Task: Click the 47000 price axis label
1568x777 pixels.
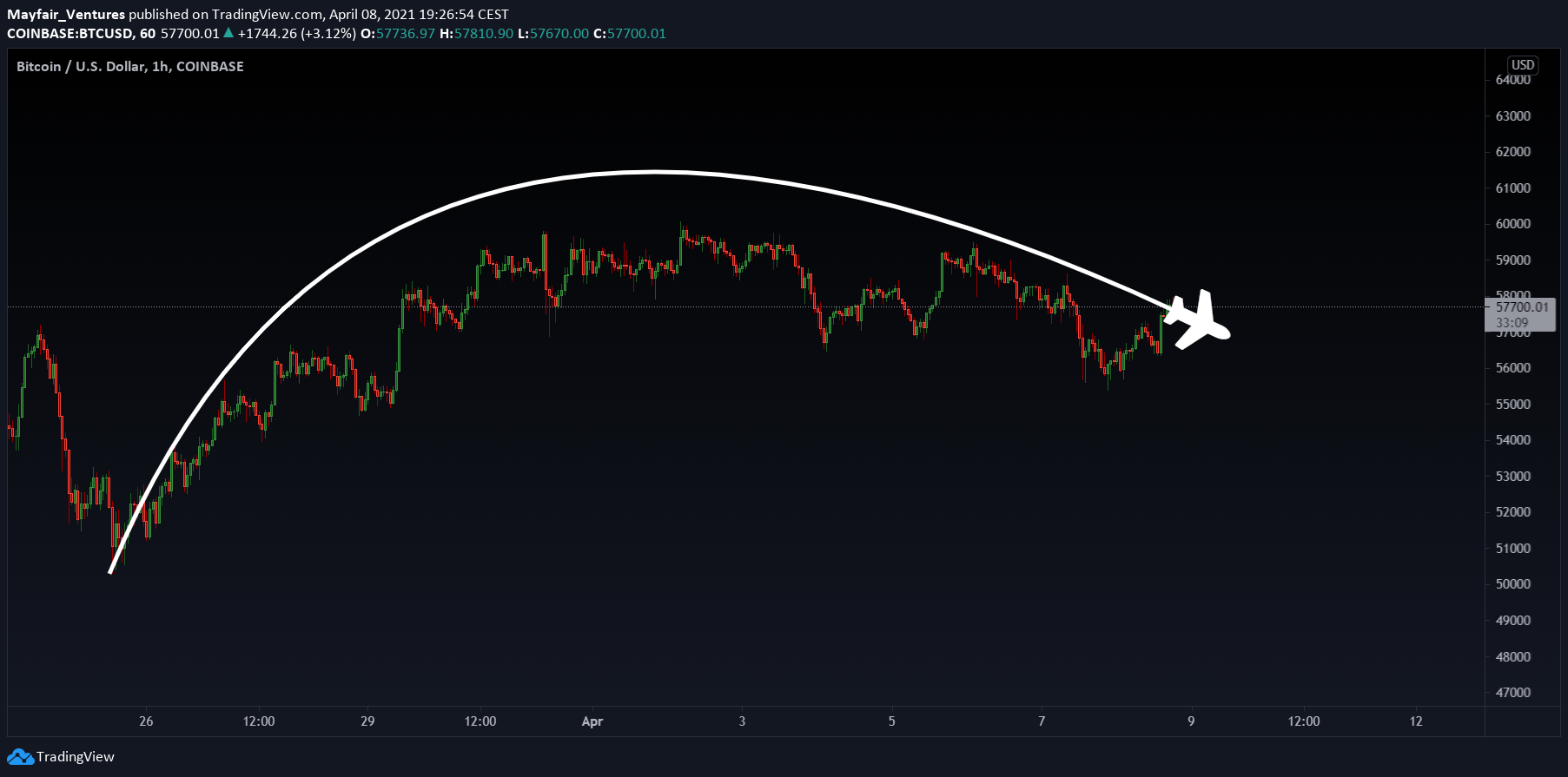Action: [x=1513, y=693]
